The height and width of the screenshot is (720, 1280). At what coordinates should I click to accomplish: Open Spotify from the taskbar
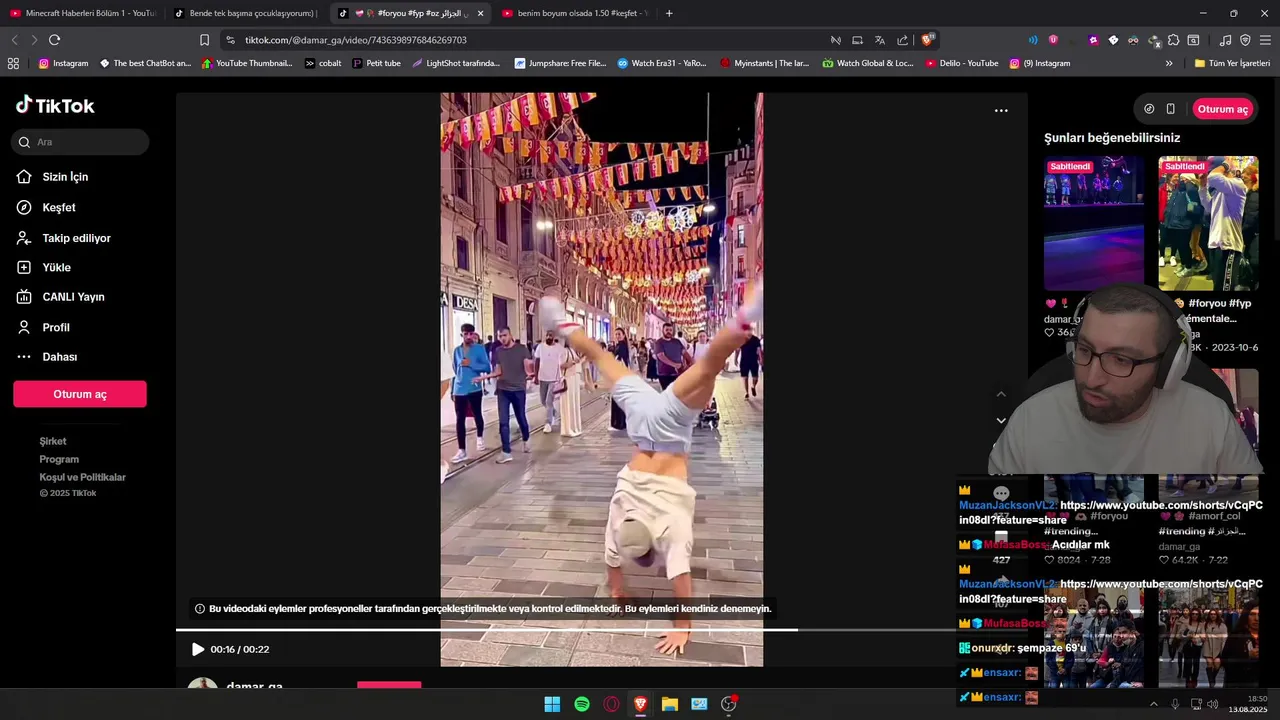[582, 704]
